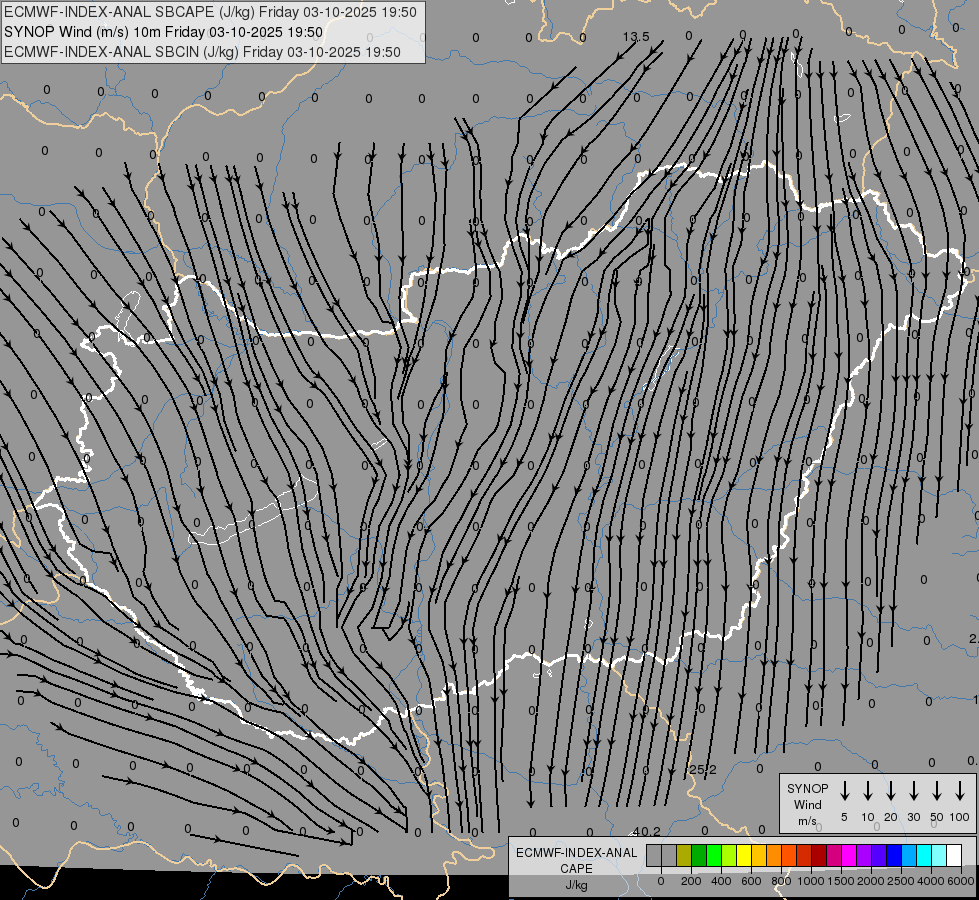979x900 pixels.
Task: Click the ECMWF-INDEX-ANAL SBCIN title line
Action: (202, 52)
